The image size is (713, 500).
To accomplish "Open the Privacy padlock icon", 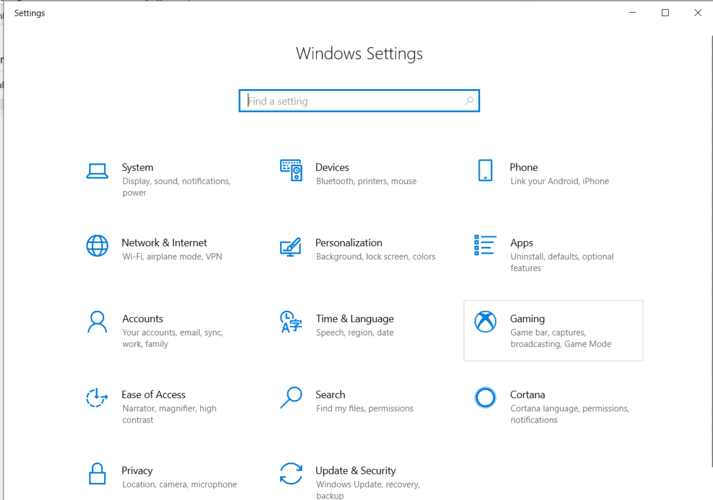I will click(x=97, y=474).
